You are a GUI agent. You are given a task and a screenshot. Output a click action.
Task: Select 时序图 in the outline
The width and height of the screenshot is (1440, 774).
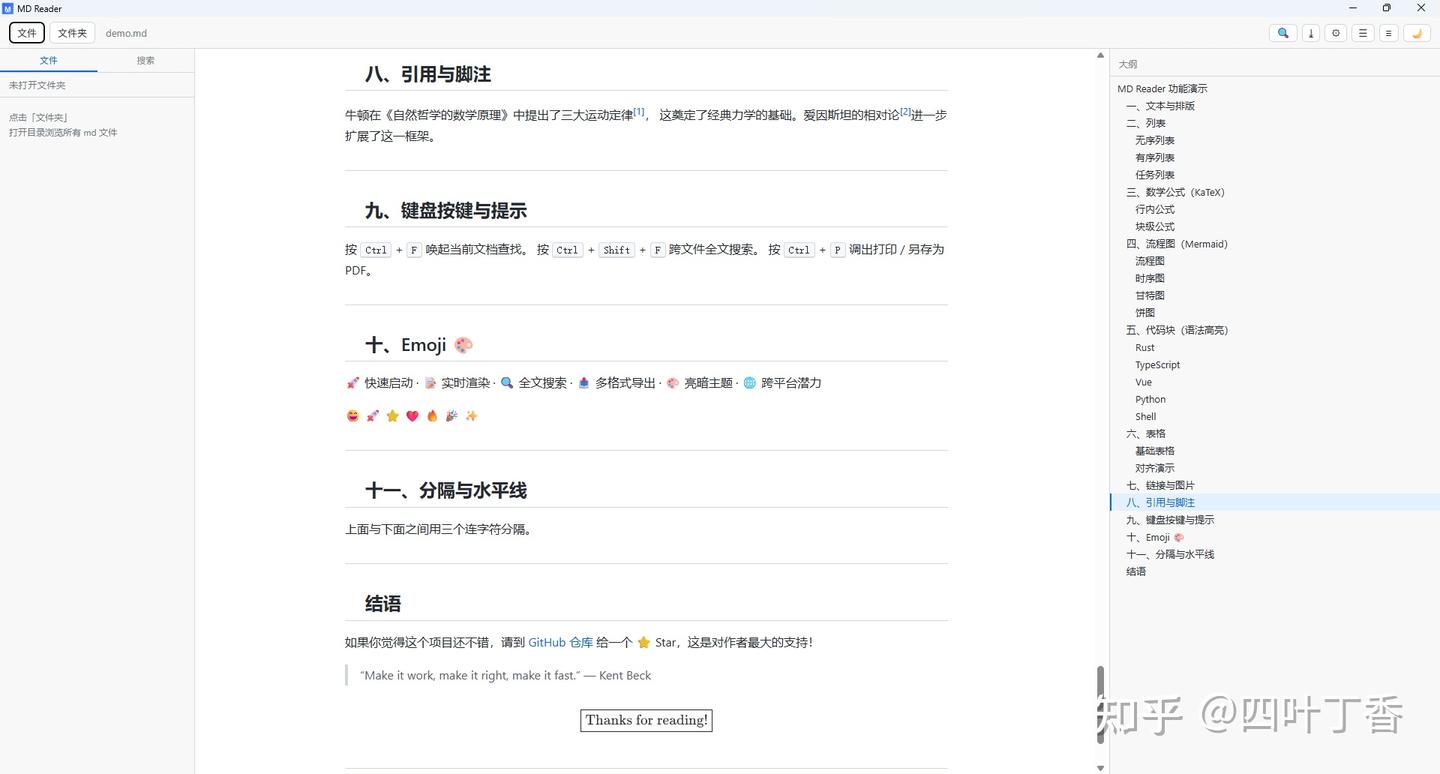tap(1150, 278)
